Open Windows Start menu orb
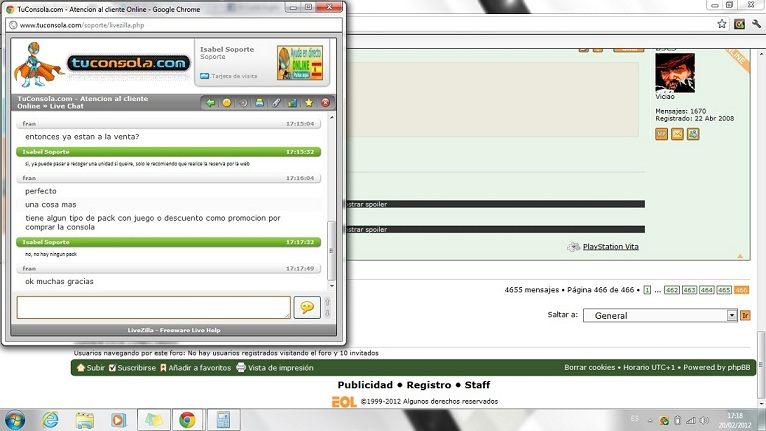 tap(14, 420)
